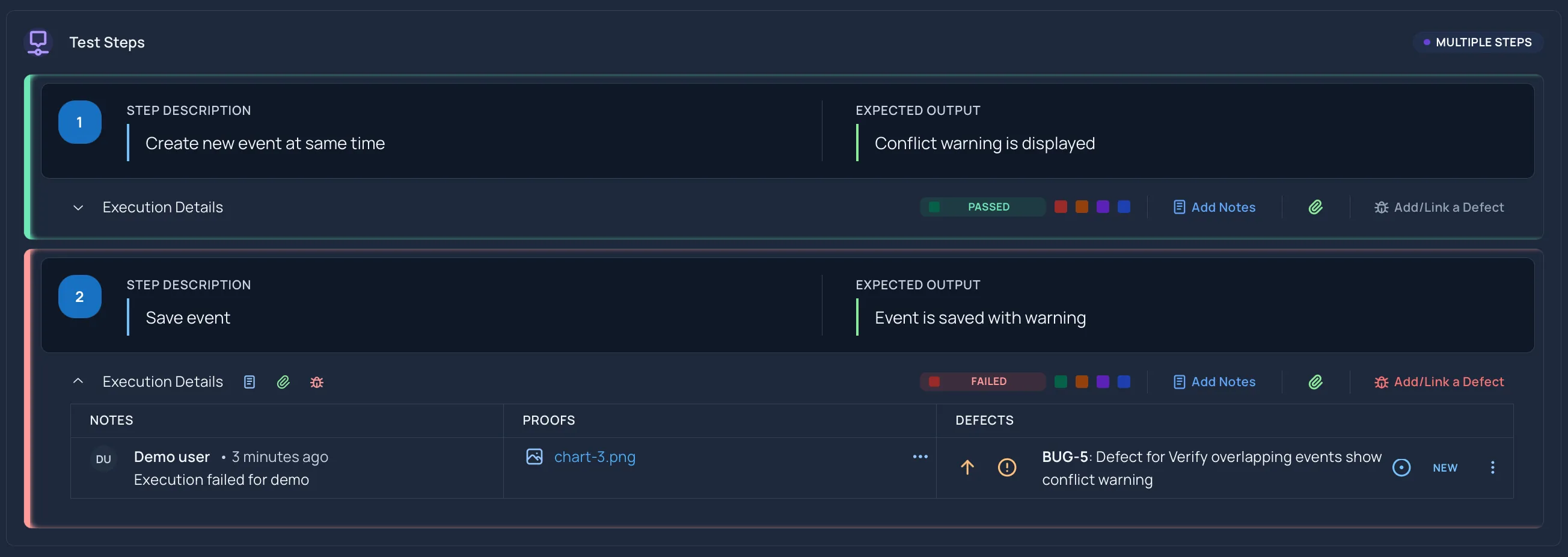This screenshot has width=1568, height=557.
Task: Click the NEW status label of BUG-5
Action: pyautogui.click(x=1445, y=467)
